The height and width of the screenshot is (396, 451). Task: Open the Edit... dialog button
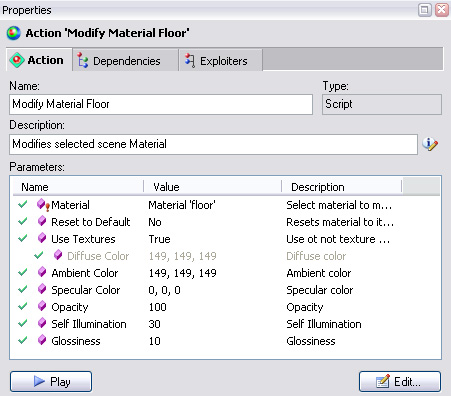(x=400, y=381)
